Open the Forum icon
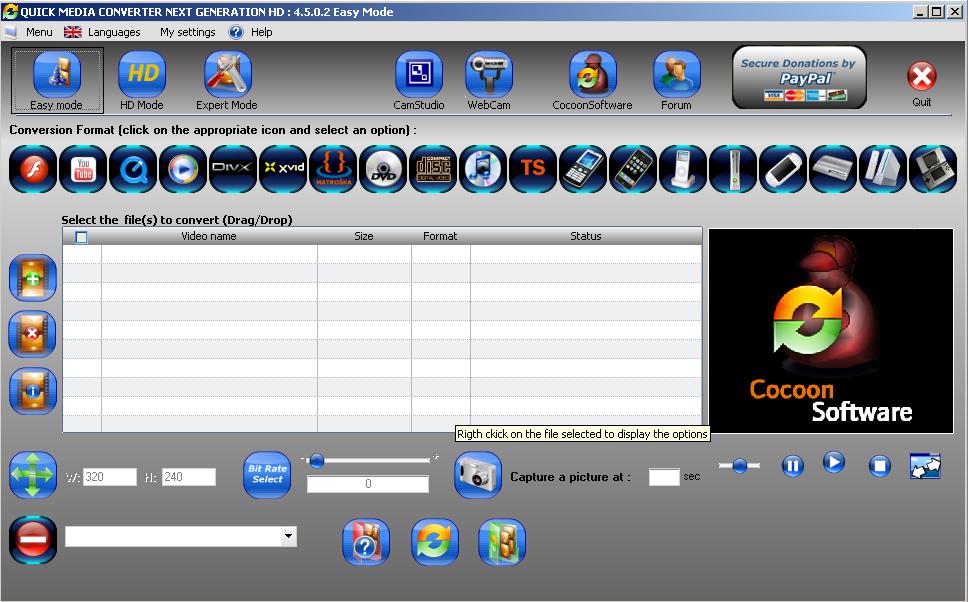 pos(677,80)
